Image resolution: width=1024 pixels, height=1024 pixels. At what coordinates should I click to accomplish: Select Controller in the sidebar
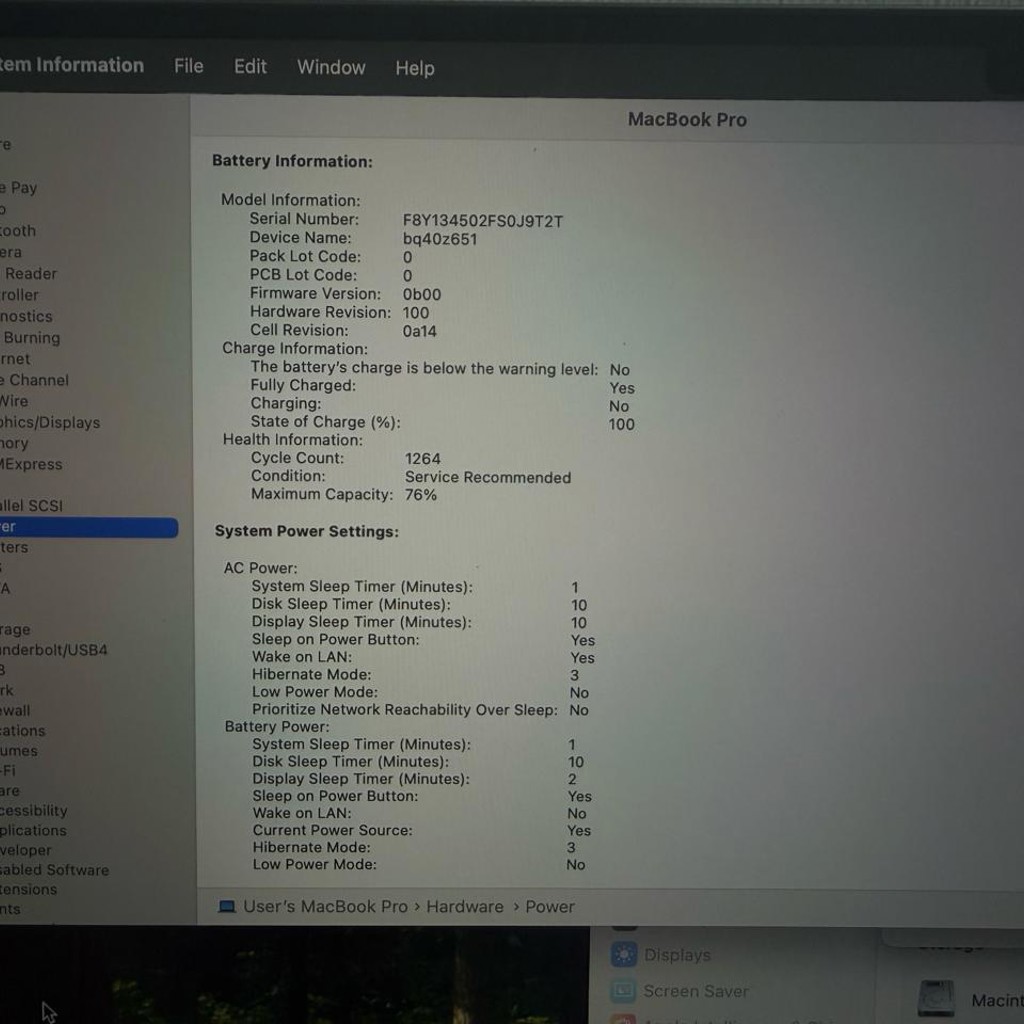pyautogui.click(x=20, y=295)
